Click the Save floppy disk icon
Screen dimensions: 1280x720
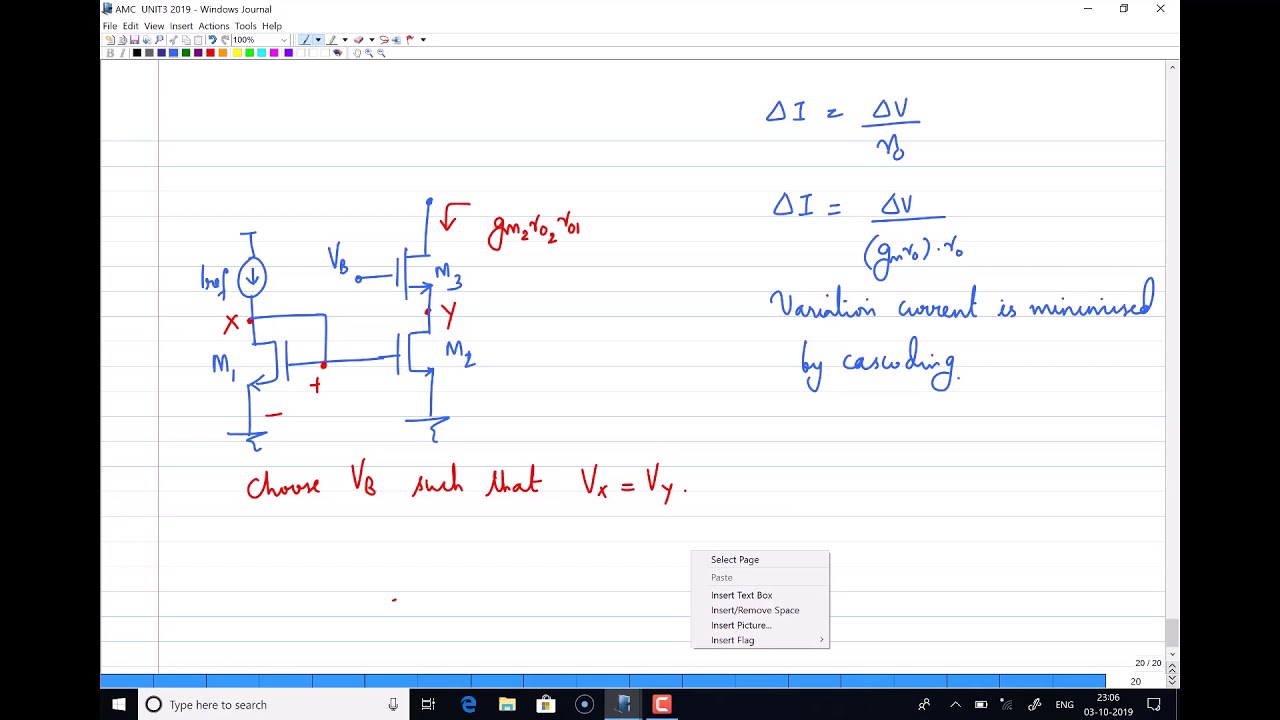tap(134, 40)
